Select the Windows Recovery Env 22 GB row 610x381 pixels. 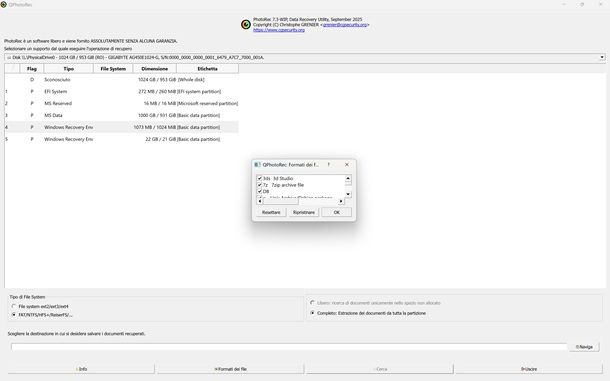(x=121, y=139)
